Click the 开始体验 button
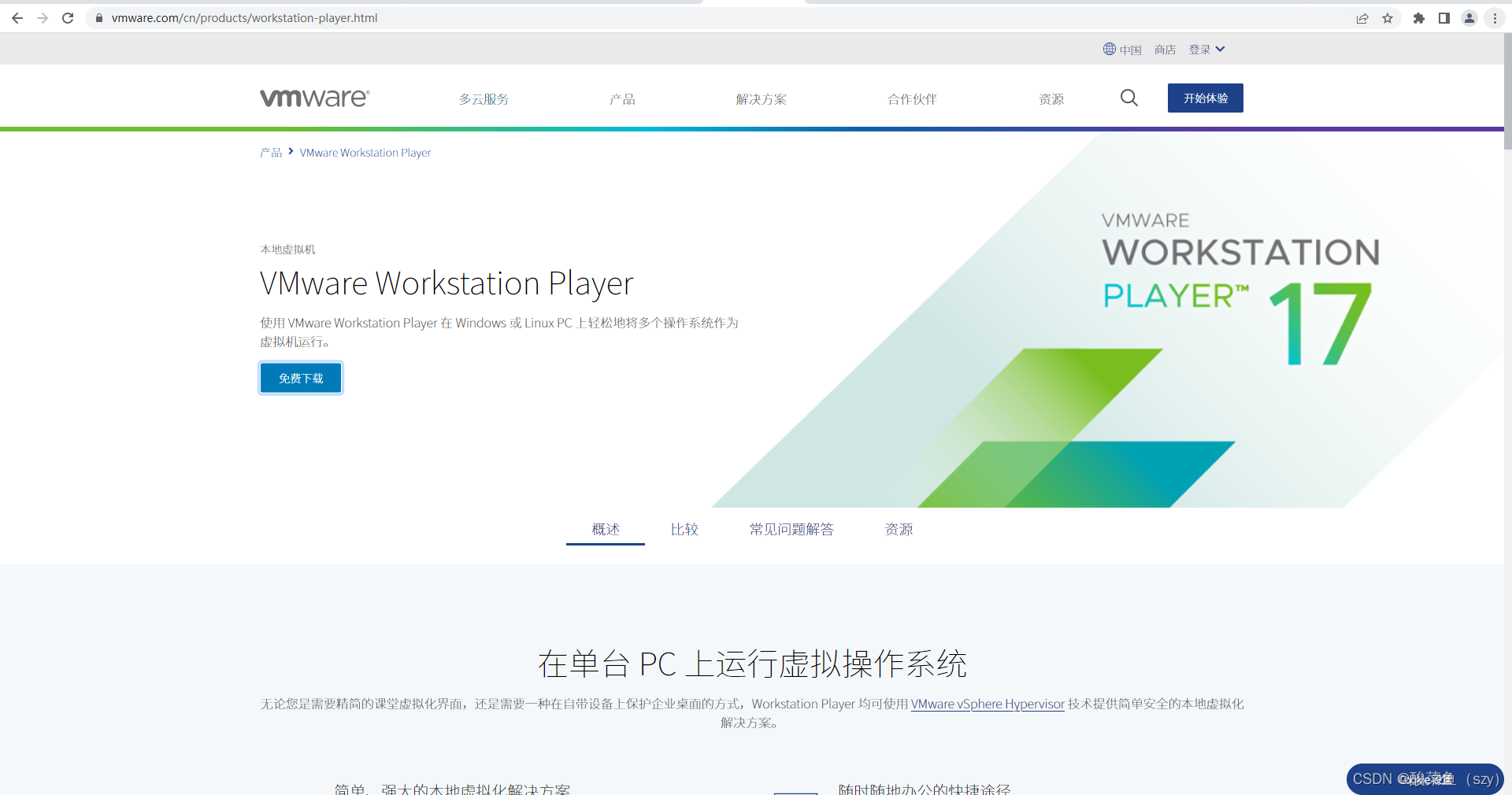Screen dimensions: 1512x795 1205,98
